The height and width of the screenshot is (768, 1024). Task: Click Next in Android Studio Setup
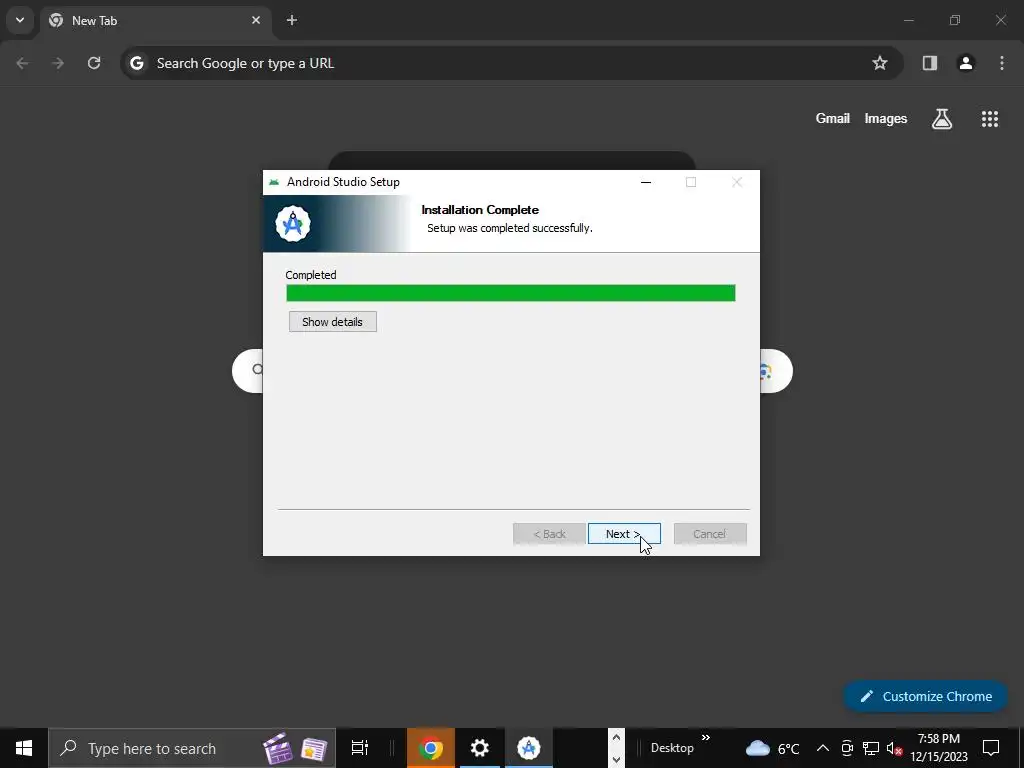624,534
